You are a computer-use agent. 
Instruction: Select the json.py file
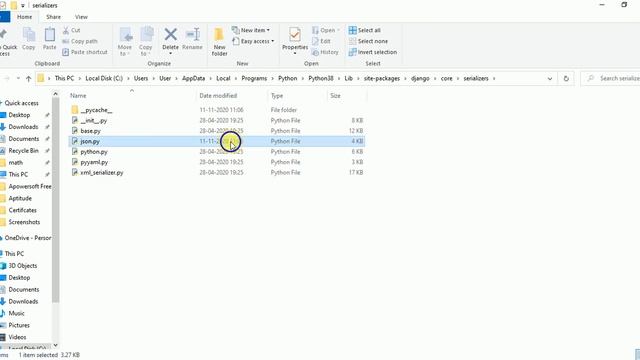click(217, 141)
